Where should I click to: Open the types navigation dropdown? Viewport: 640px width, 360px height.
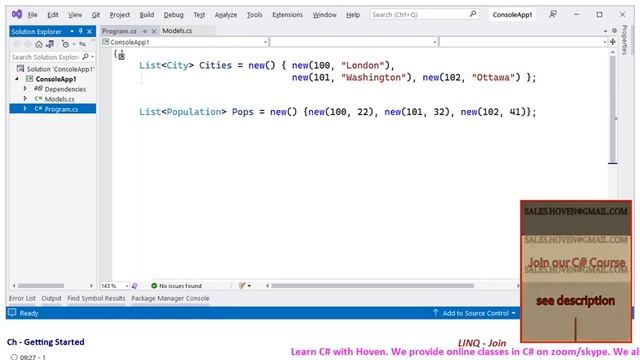point(435,42)
